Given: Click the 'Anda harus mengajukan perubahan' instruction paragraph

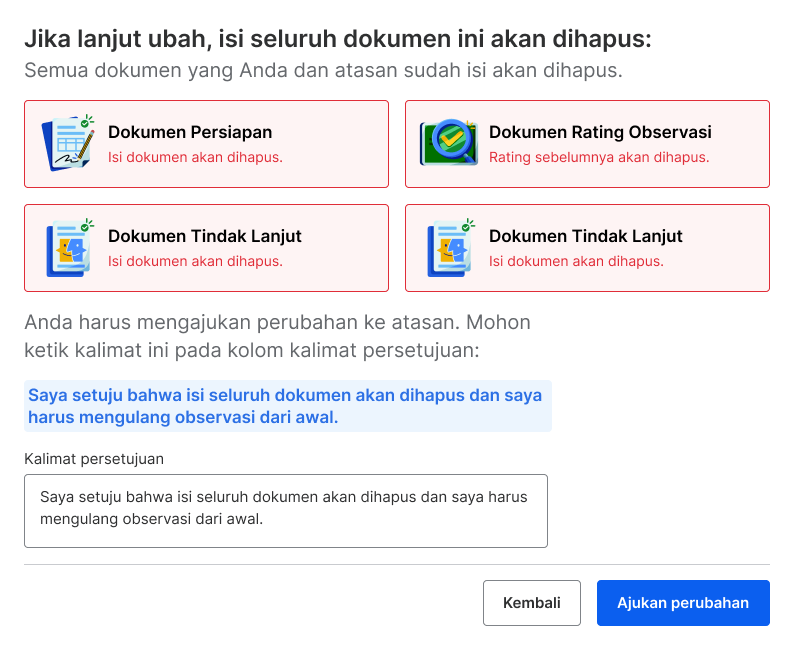Looking at the screenshot, I should tap(277, 336).
